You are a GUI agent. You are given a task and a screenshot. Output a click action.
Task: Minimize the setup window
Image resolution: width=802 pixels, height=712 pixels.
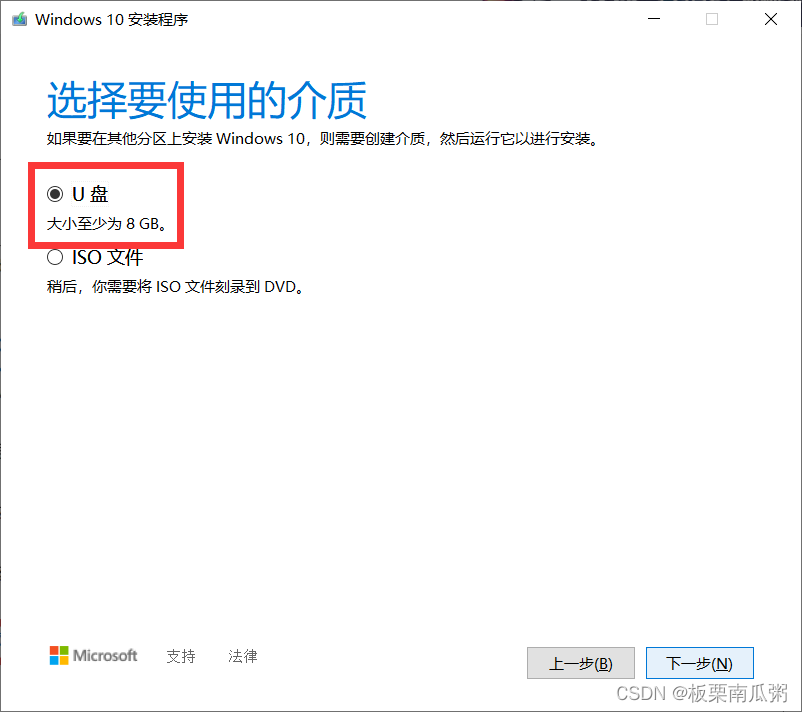tap(654, 19)
